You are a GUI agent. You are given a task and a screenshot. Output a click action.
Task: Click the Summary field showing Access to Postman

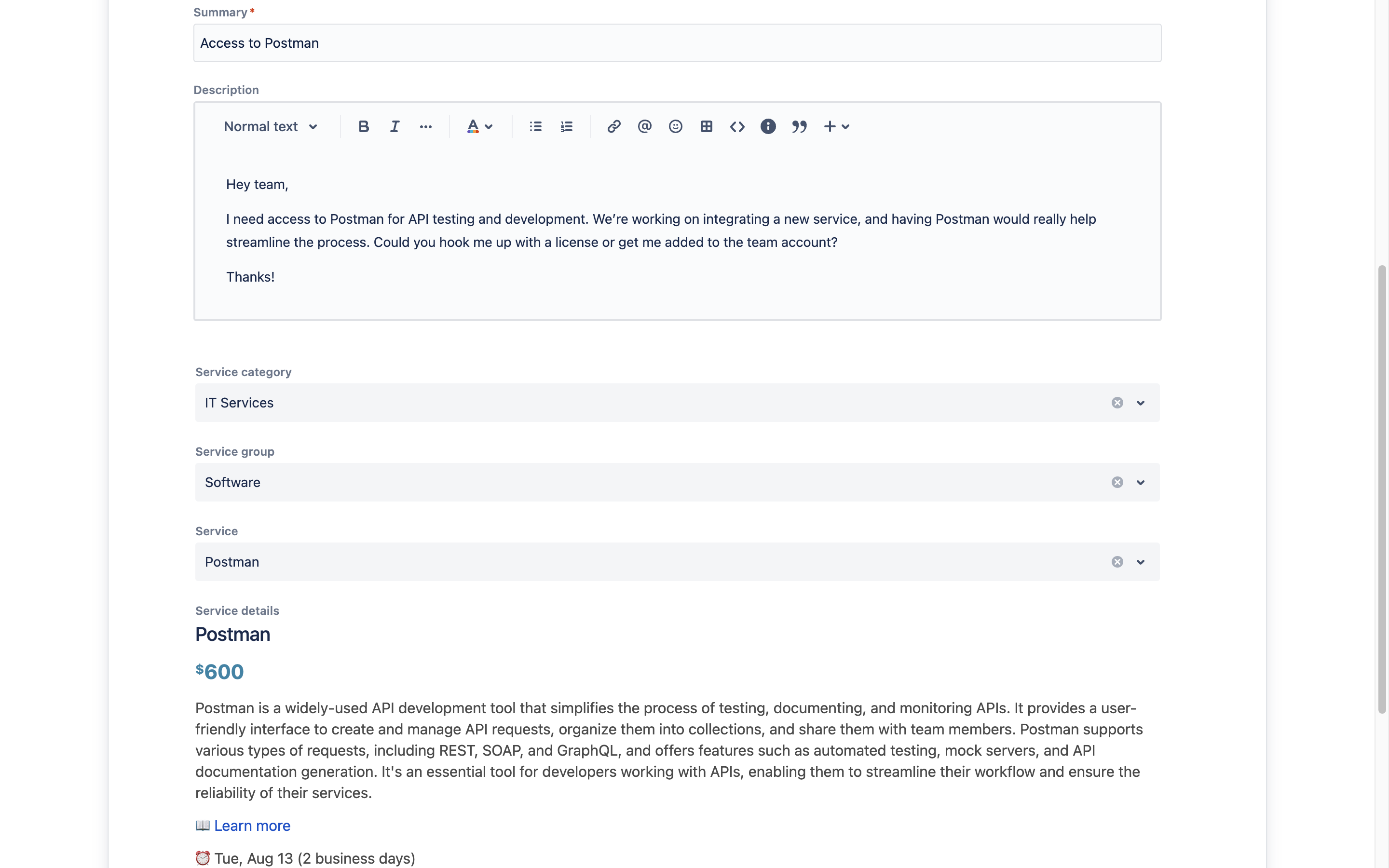pyautogui.click(x=677, y=43)
